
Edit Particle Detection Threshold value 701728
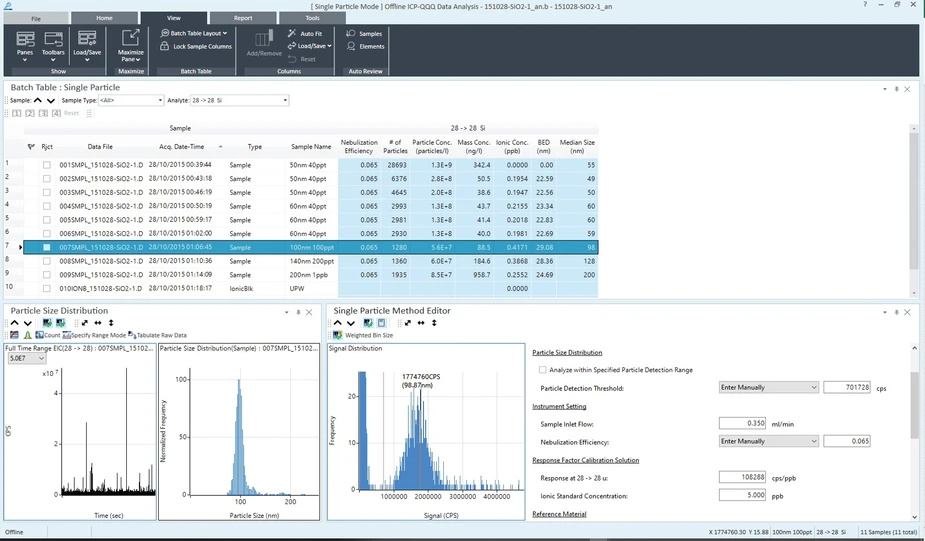click(x=847, y=388)
